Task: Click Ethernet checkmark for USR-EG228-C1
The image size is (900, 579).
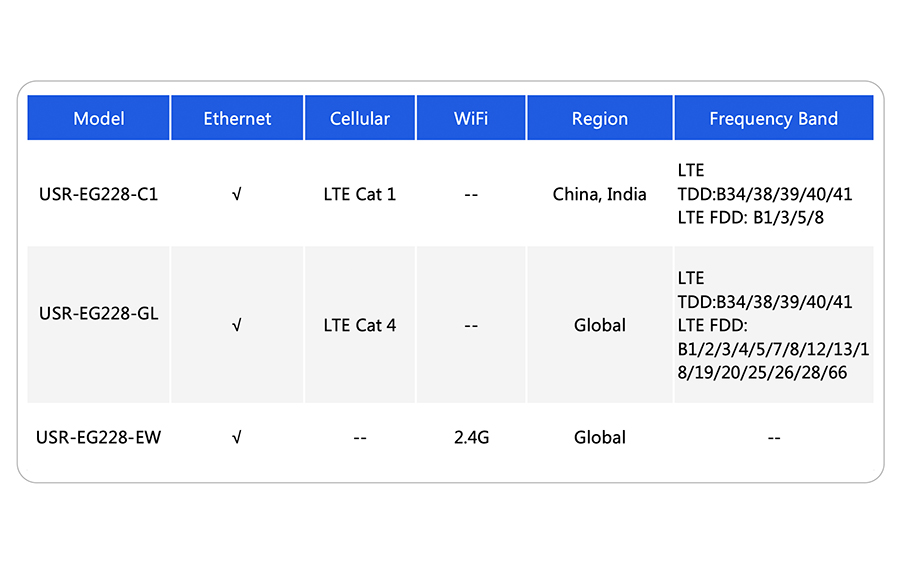Action: click(x=237, y=195)
